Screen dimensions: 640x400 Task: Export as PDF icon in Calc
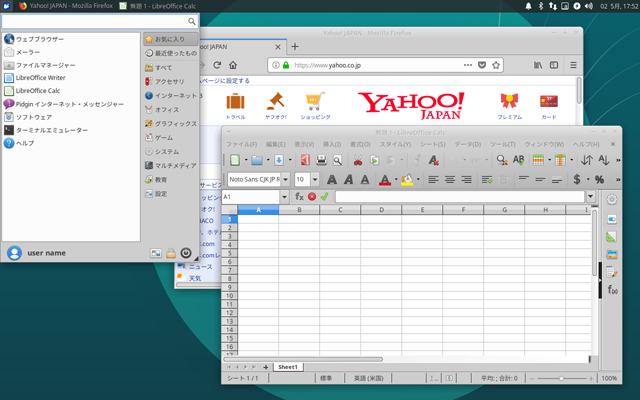coord(305,160)
